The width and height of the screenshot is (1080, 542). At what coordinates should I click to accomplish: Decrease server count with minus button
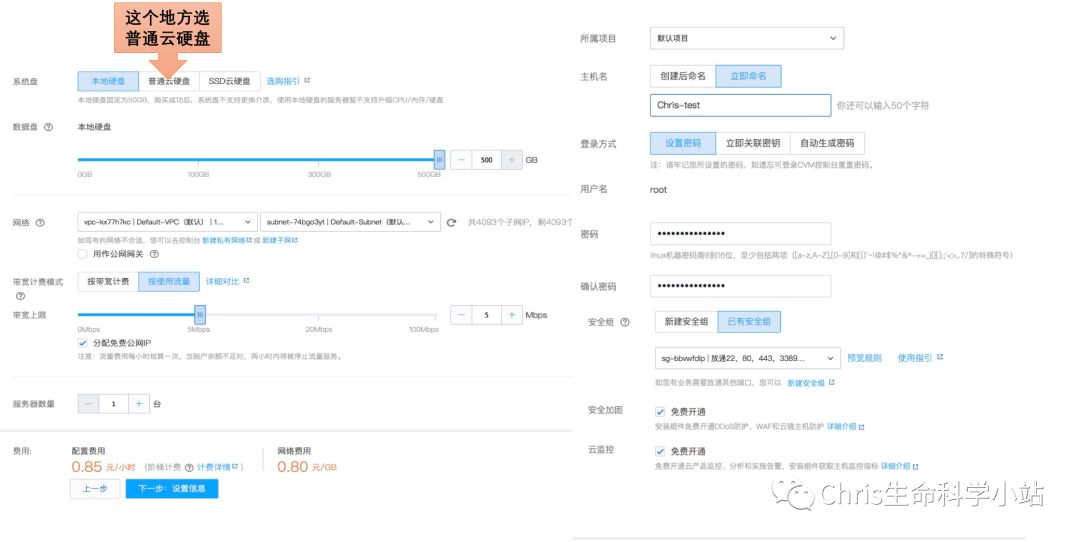point(88,404)
